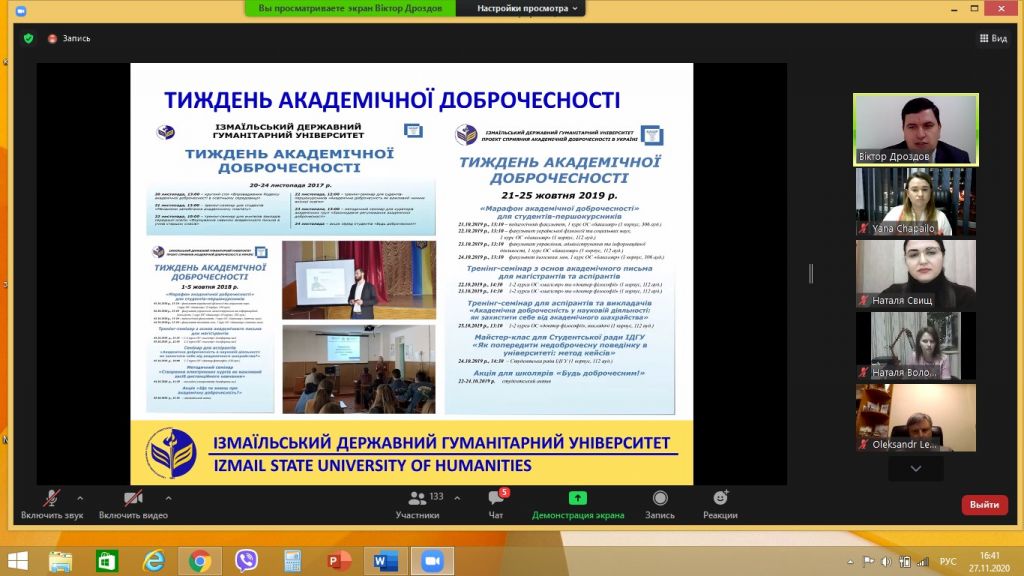Open the Реакции reactions menu
Image resolution: width=1024 pixels, height=576 pixels.
[x=720, y=504]
